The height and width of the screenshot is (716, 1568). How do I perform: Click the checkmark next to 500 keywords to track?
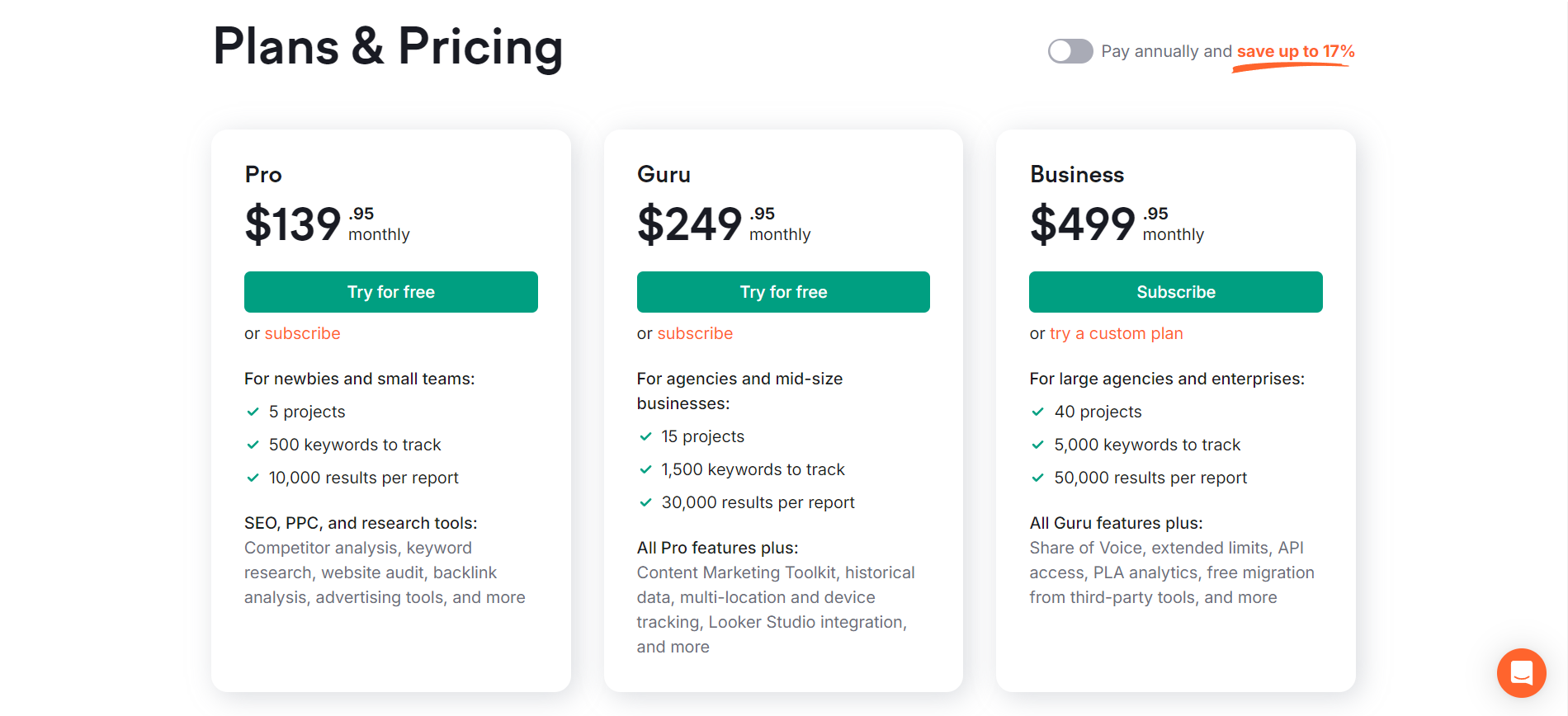252,445
